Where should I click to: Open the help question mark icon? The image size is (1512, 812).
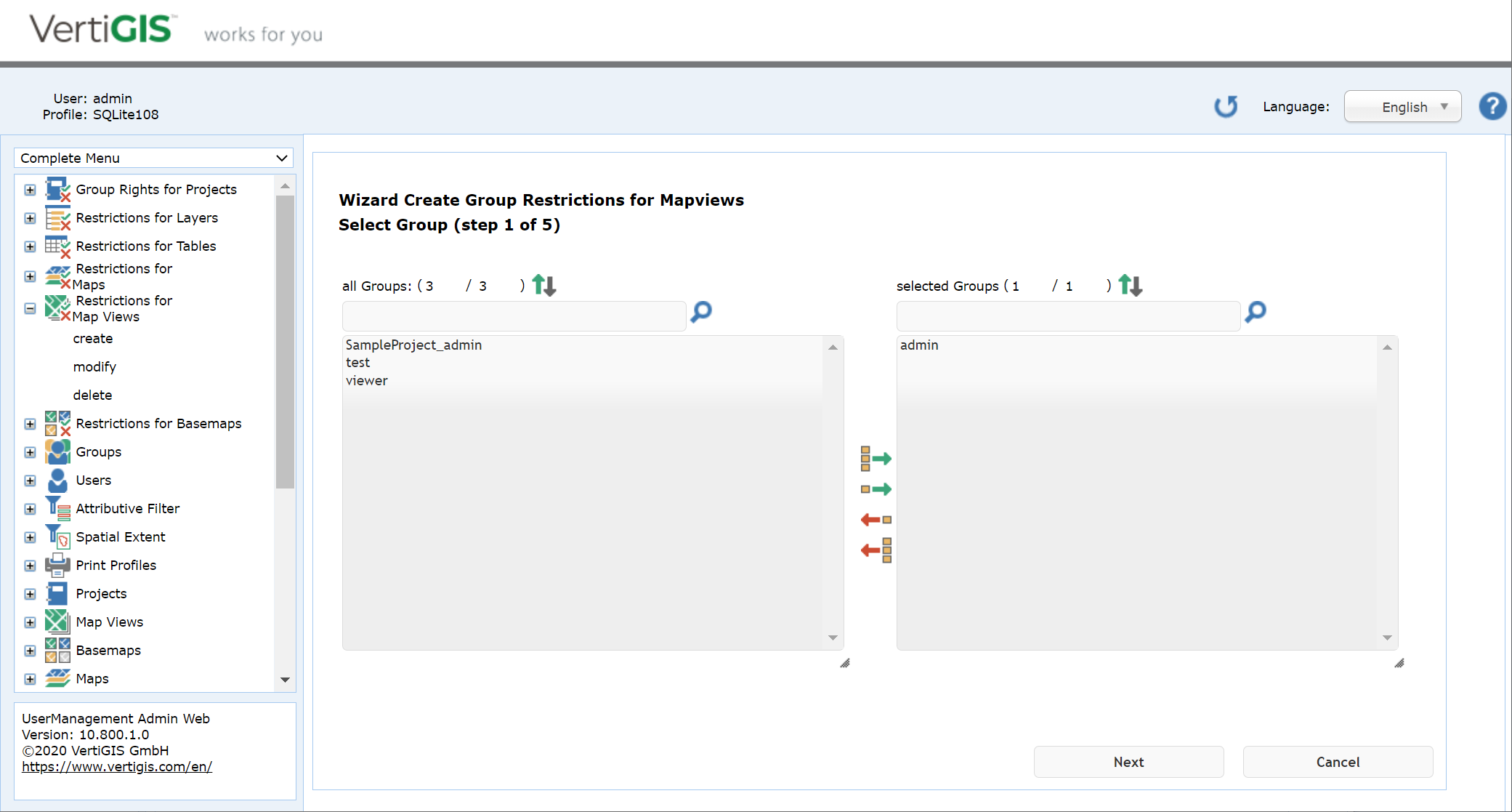[1493, 106]
